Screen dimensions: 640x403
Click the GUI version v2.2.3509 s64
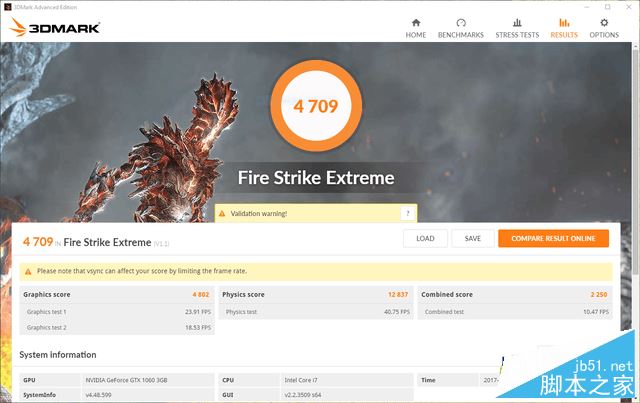(303, 395)
